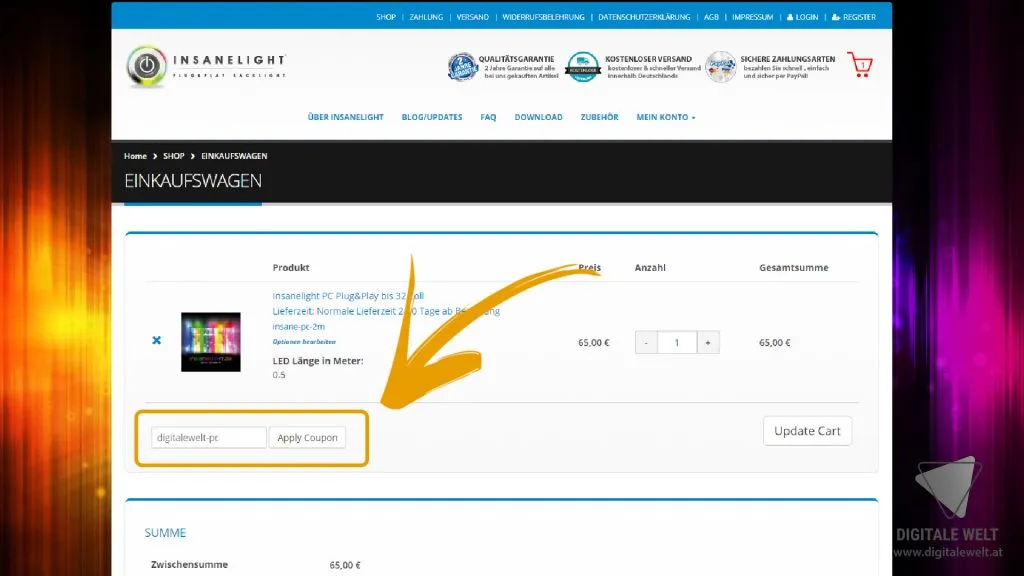Click the Gesamtsumme amount 65,00 € in product row
The width and height of the screenshot is (1024, 576).
point(775,342)
